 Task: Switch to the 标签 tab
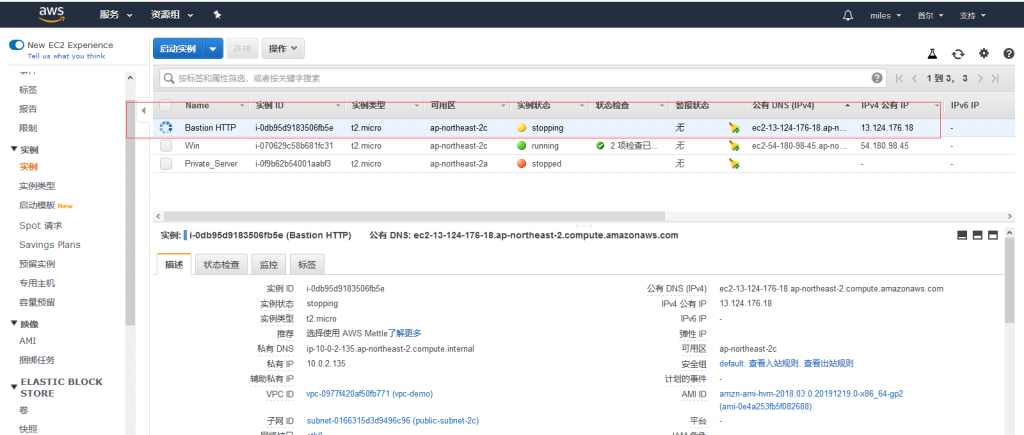tap(307, 265)
